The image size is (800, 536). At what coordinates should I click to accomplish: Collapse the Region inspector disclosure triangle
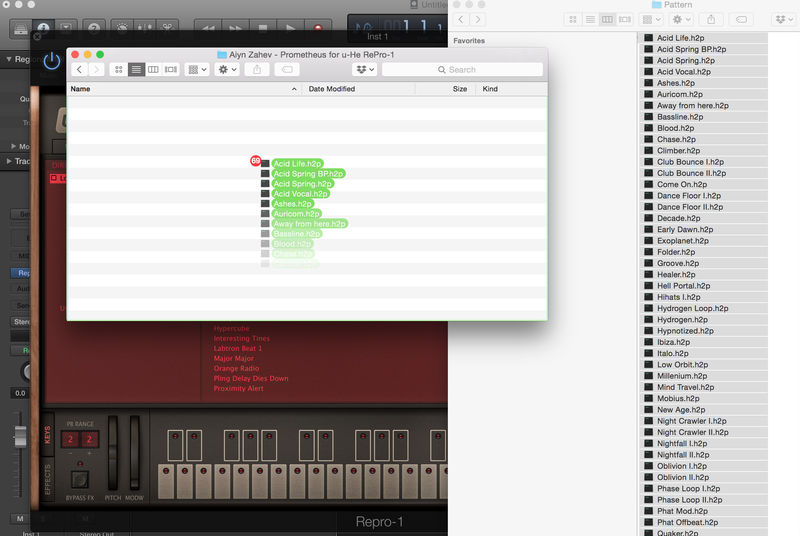[x=9, y=59]
